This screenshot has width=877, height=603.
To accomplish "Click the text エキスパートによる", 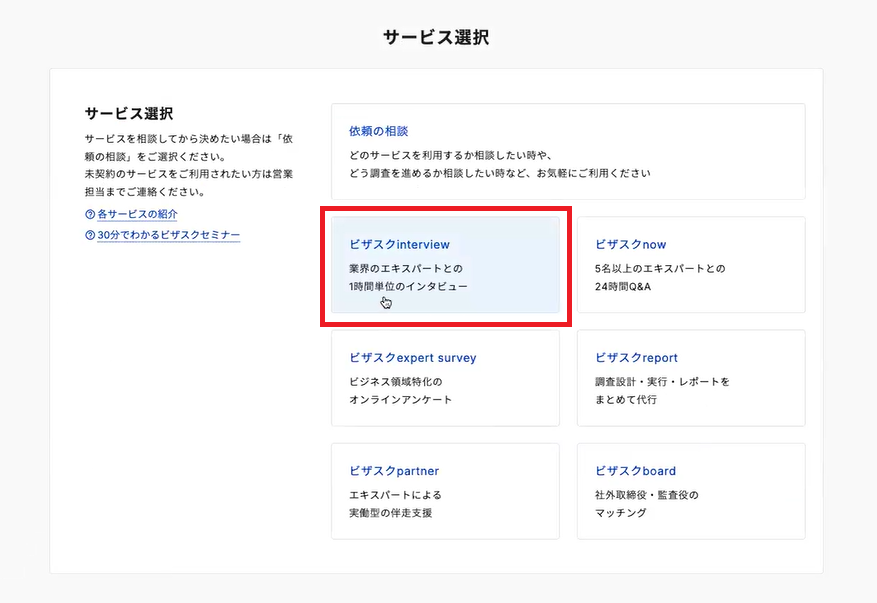I will pyautogui.click(x=395, y=495).
